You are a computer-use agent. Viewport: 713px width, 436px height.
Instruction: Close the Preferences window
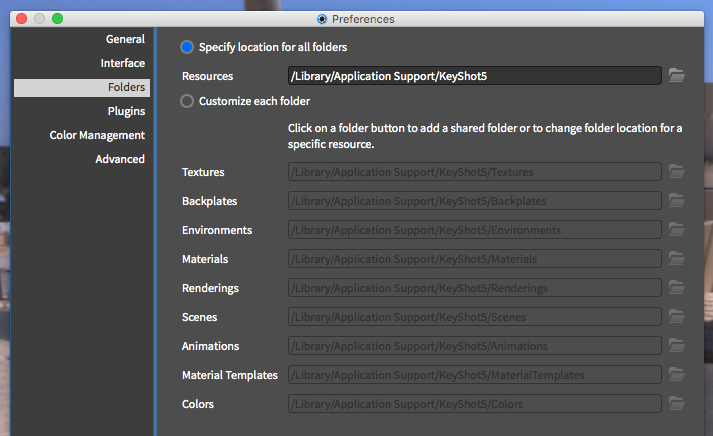21,19
